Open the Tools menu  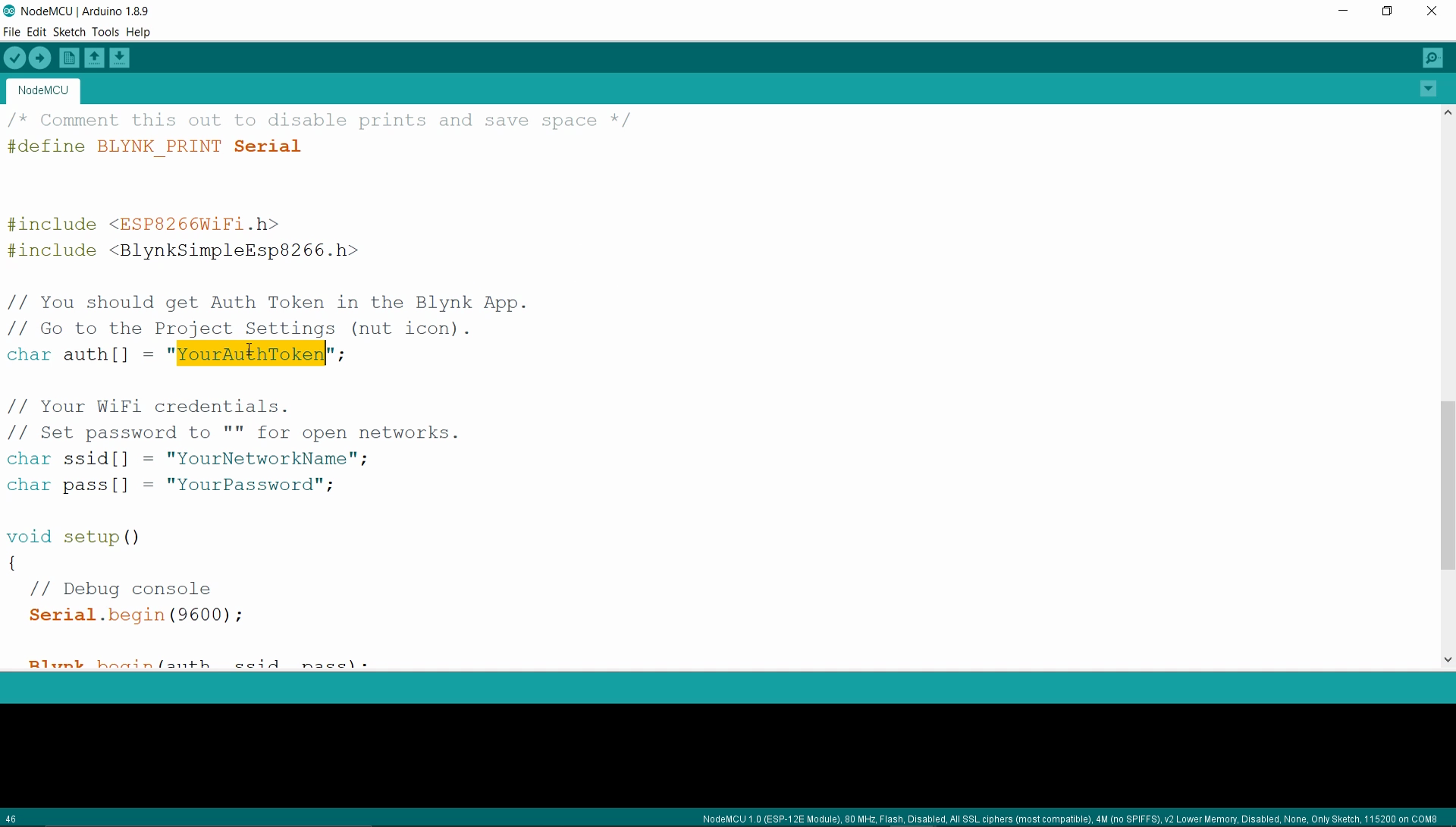pyautogui.click(x=105, y=32)
